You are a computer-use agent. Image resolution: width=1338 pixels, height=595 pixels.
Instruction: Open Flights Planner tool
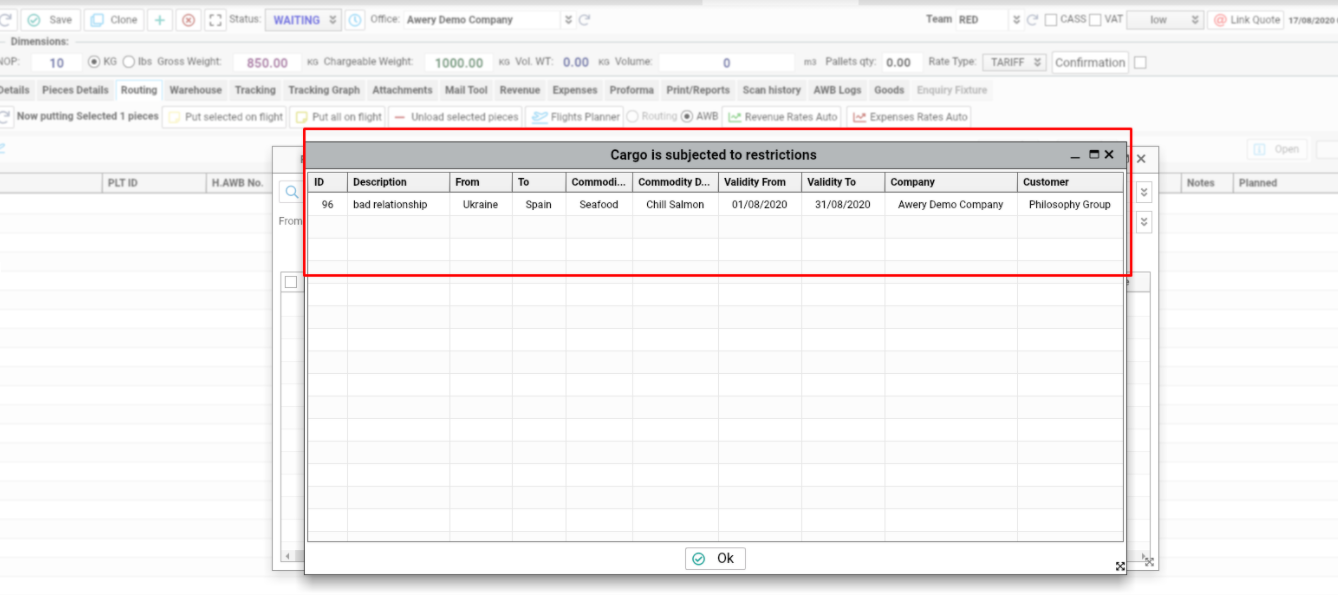click(x=575, y=117)
